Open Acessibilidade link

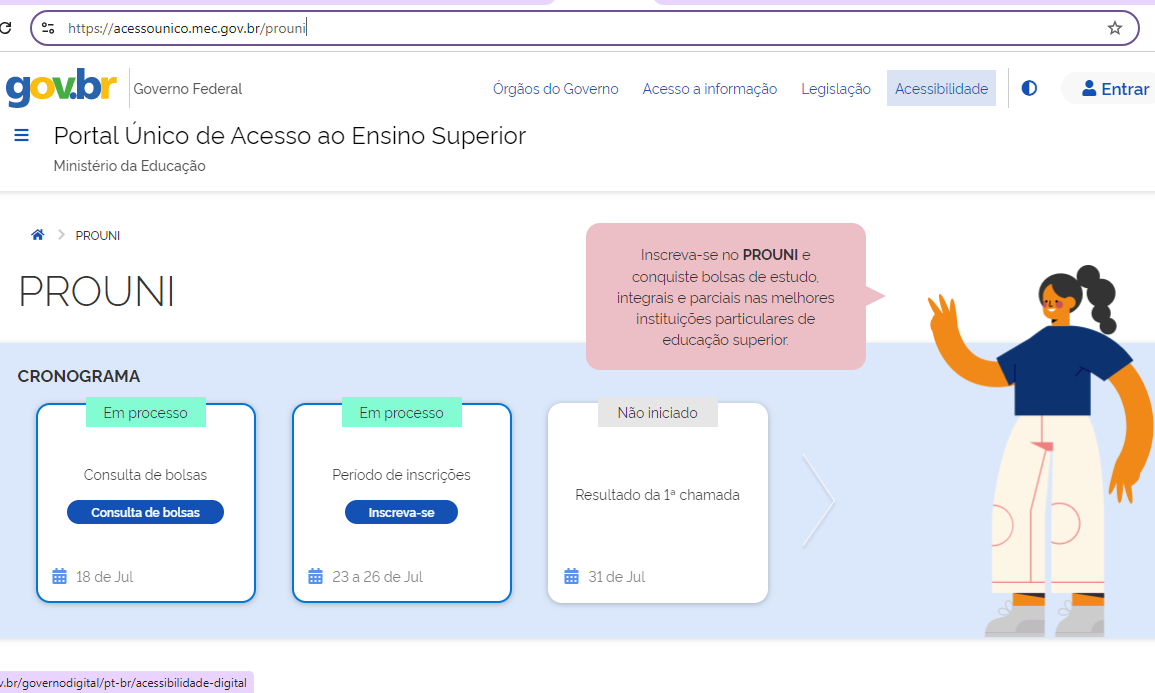click(941, 88)
